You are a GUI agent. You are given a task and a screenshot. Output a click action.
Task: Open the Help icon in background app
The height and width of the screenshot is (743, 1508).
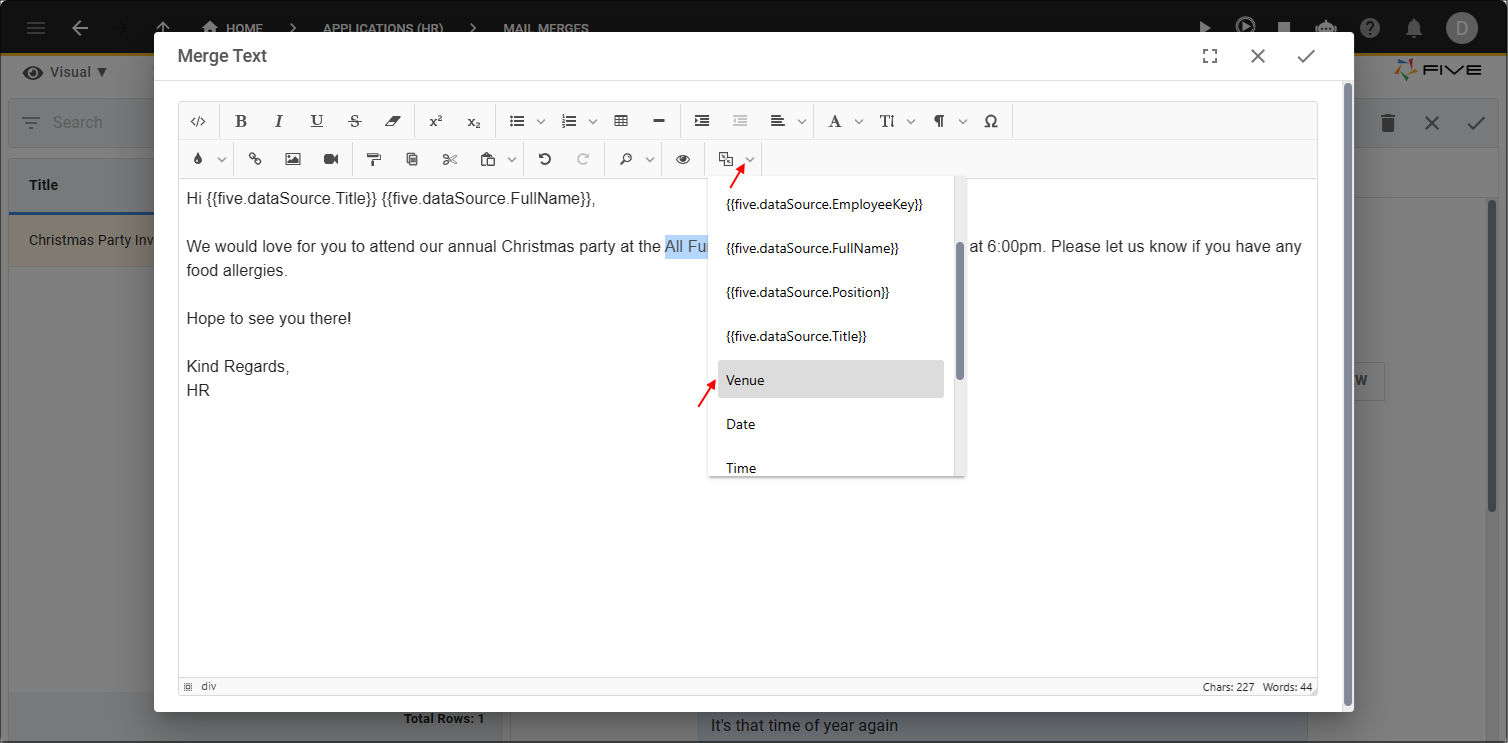(1371, 28)
